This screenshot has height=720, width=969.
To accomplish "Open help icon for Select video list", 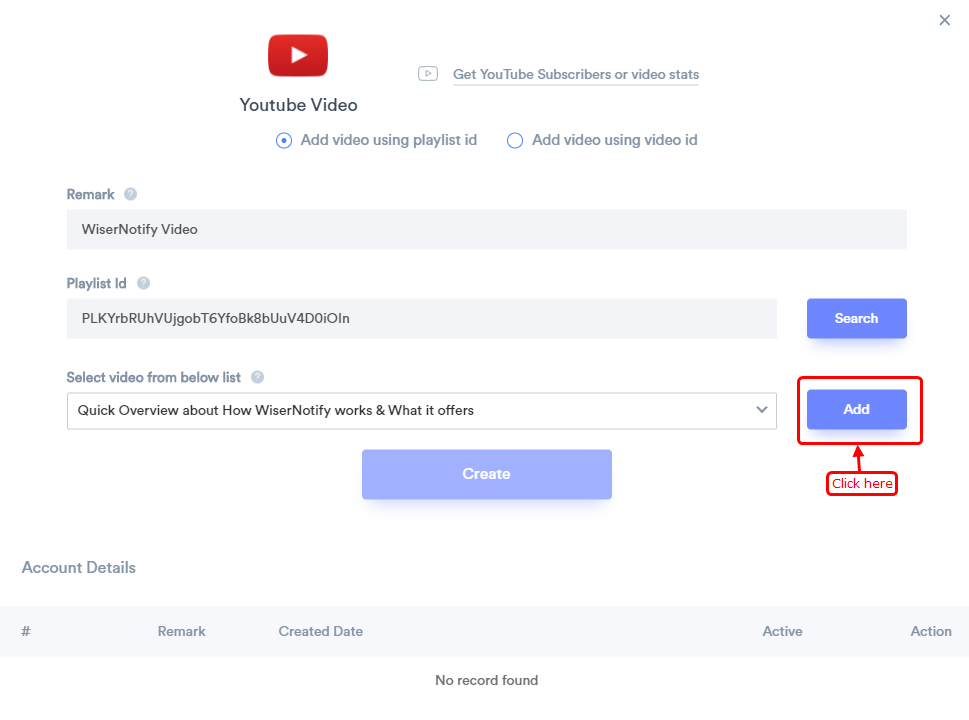I will point(258,377).
